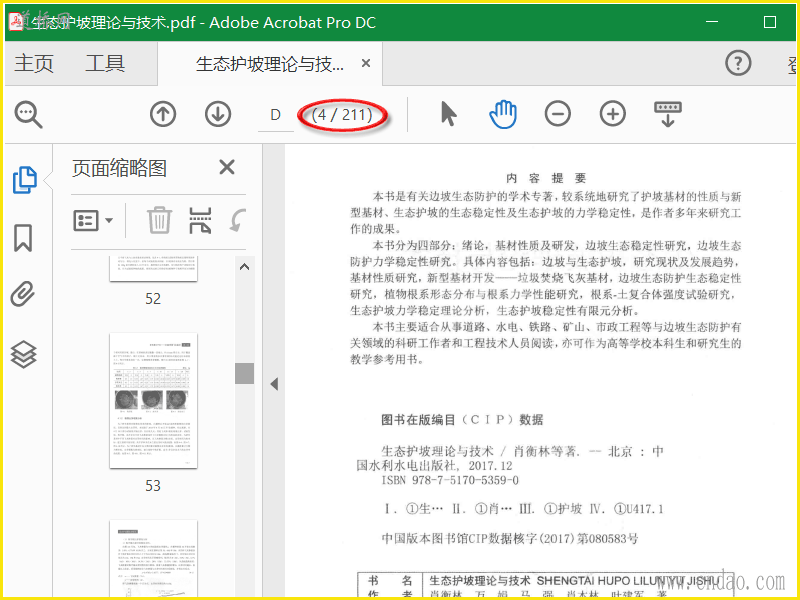Maximize the Acrobat window

[x=770, y=22]
